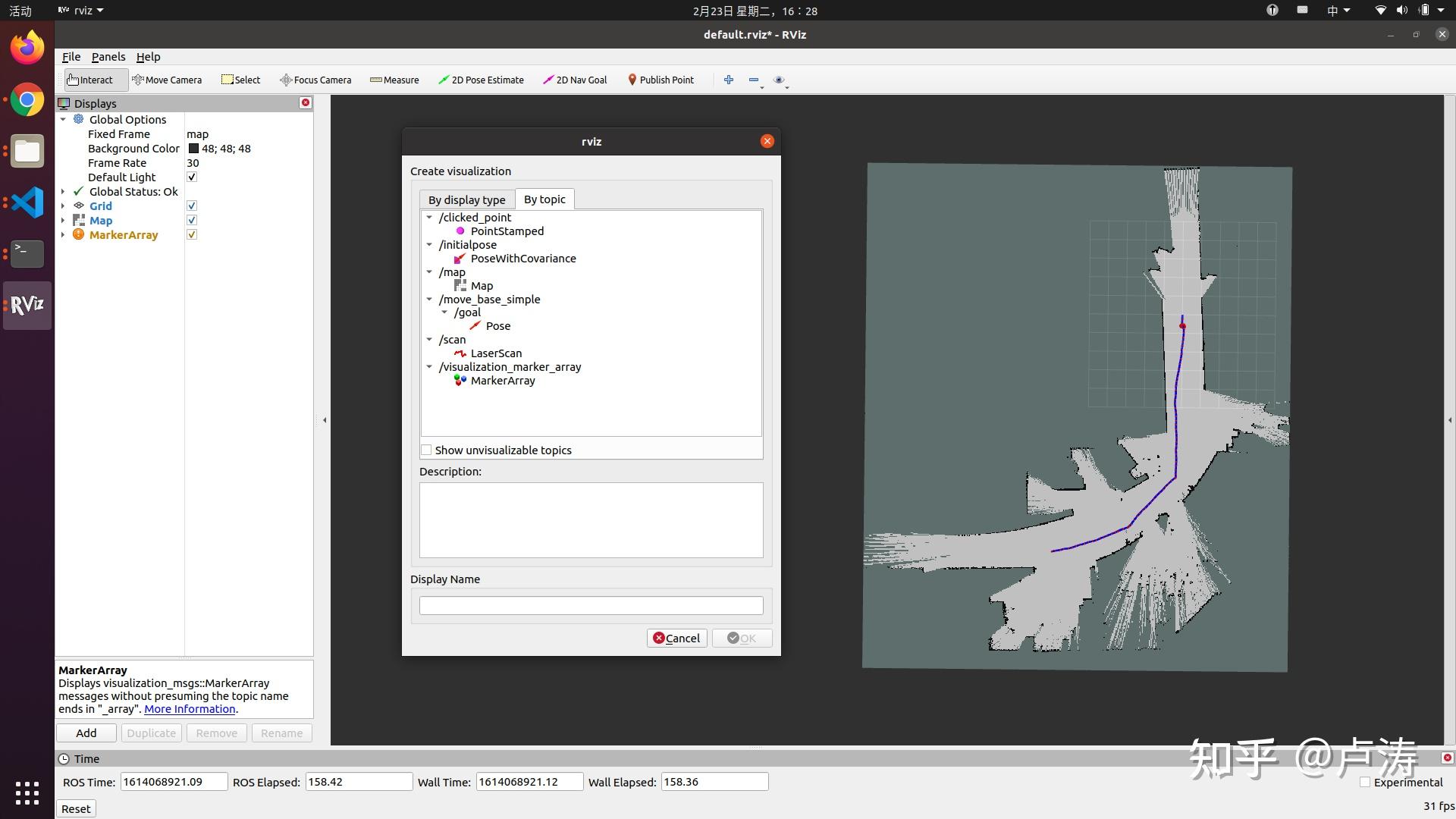The width and height of the screenshot is (1456, 819).
Task: Select the Measure tool in toolbar
Action: (394, 80)
